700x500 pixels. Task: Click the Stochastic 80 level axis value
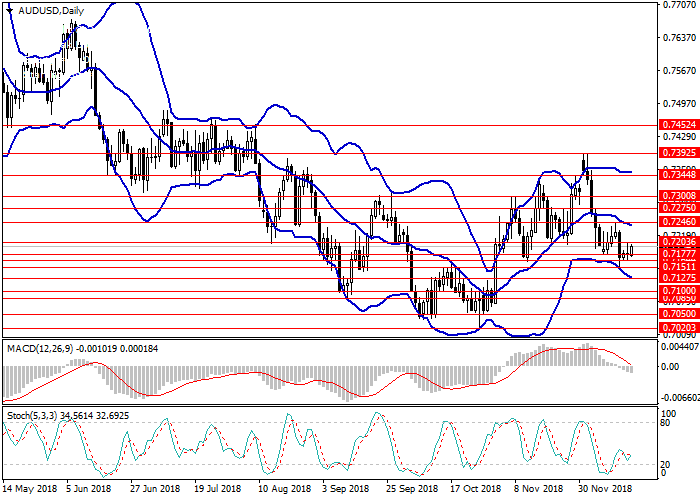(667, 423)
